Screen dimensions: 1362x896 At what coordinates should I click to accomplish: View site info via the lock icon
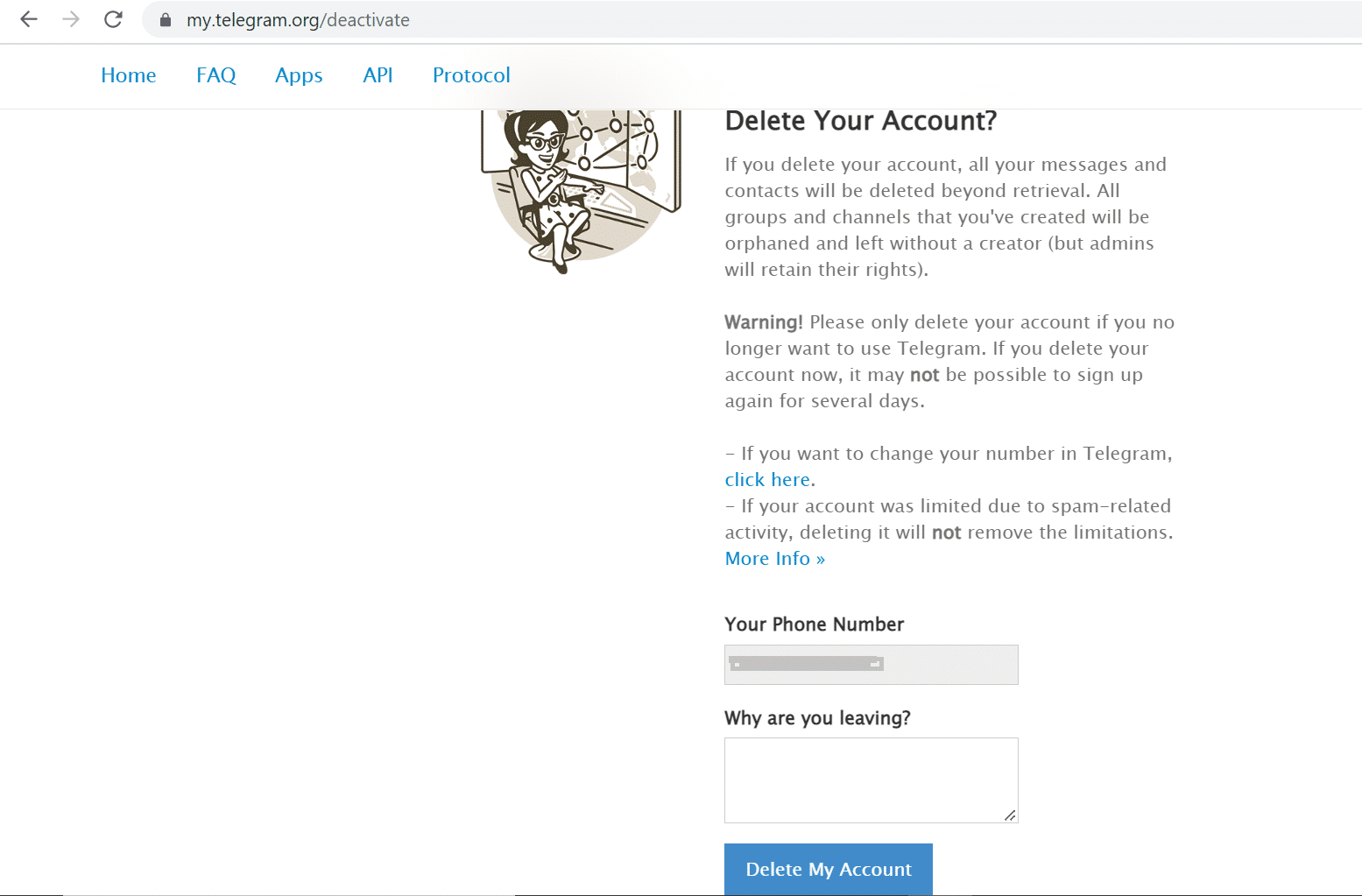[x=166, y=20]
